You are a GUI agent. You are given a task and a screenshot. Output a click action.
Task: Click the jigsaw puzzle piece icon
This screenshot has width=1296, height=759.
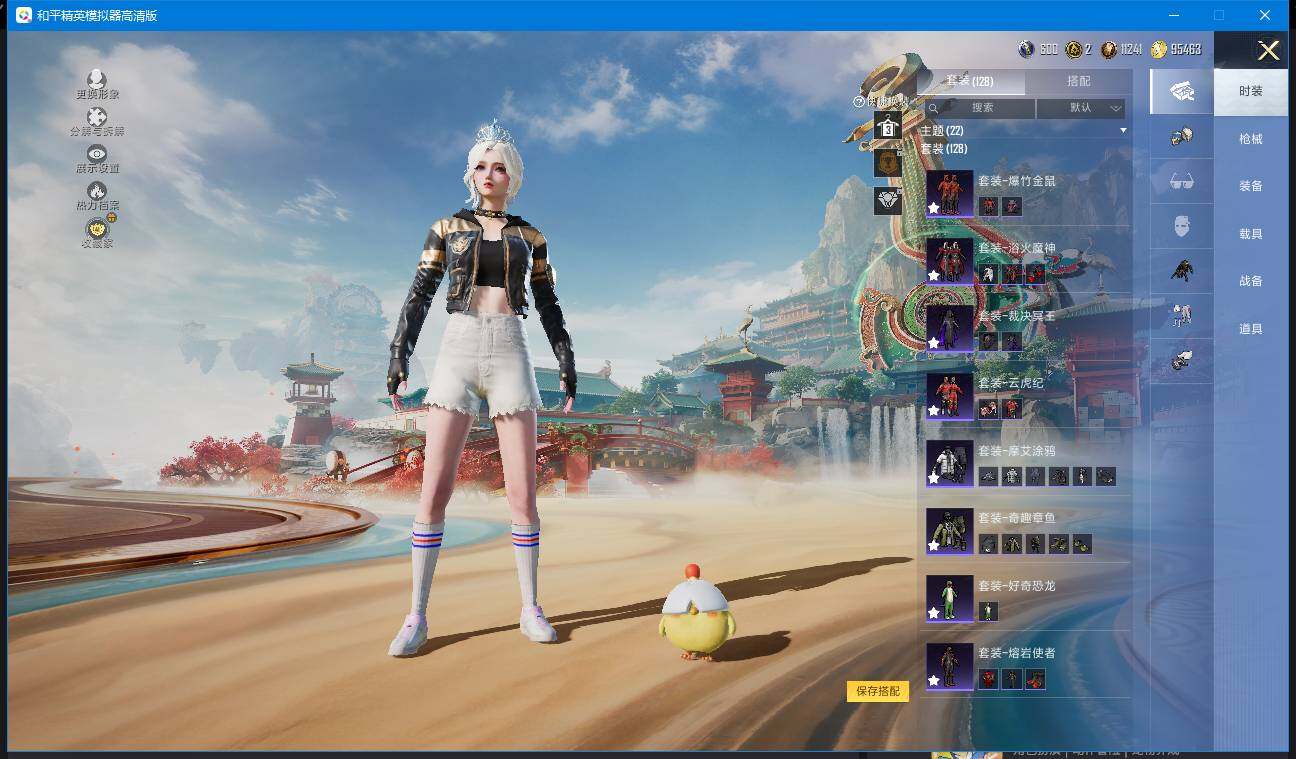coord(96,117)
